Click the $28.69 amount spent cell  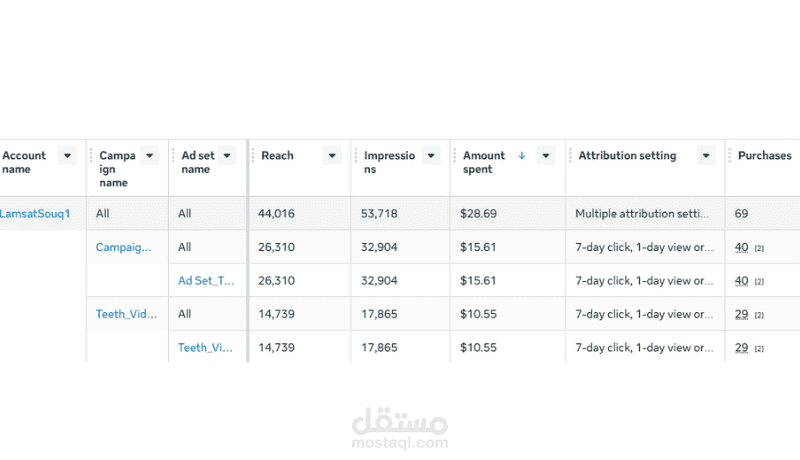pyautogui.click(x=478, y=213)
